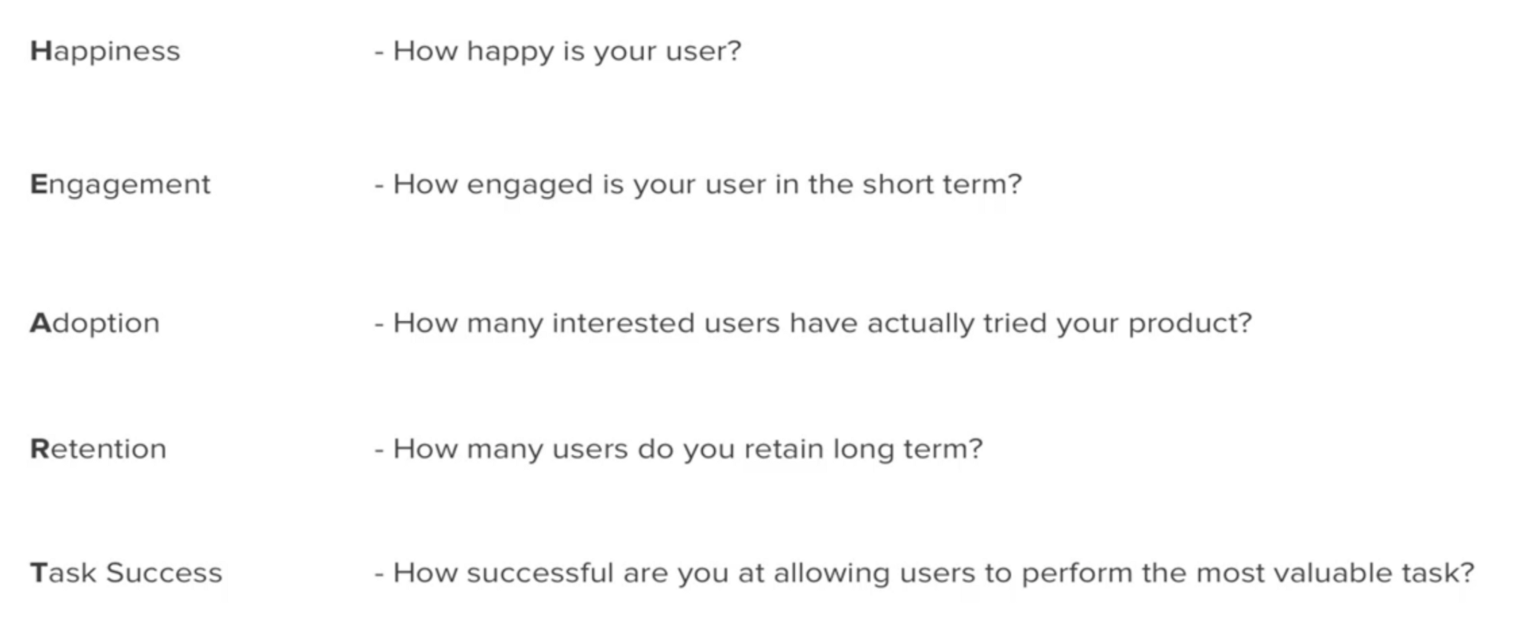This screenshot has height=629, width=1517.
Task: Click the bold letter A in Adoption
Action: click(40, 324)
